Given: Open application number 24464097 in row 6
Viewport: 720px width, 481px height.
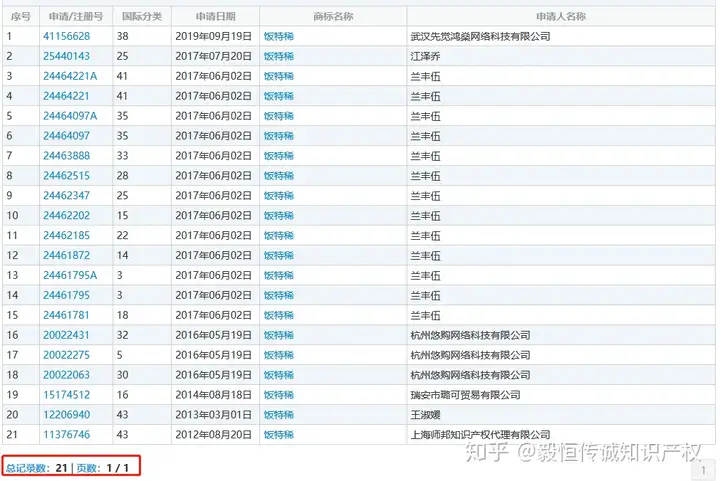Looking at the screenshot, I should tap(67, 136).
